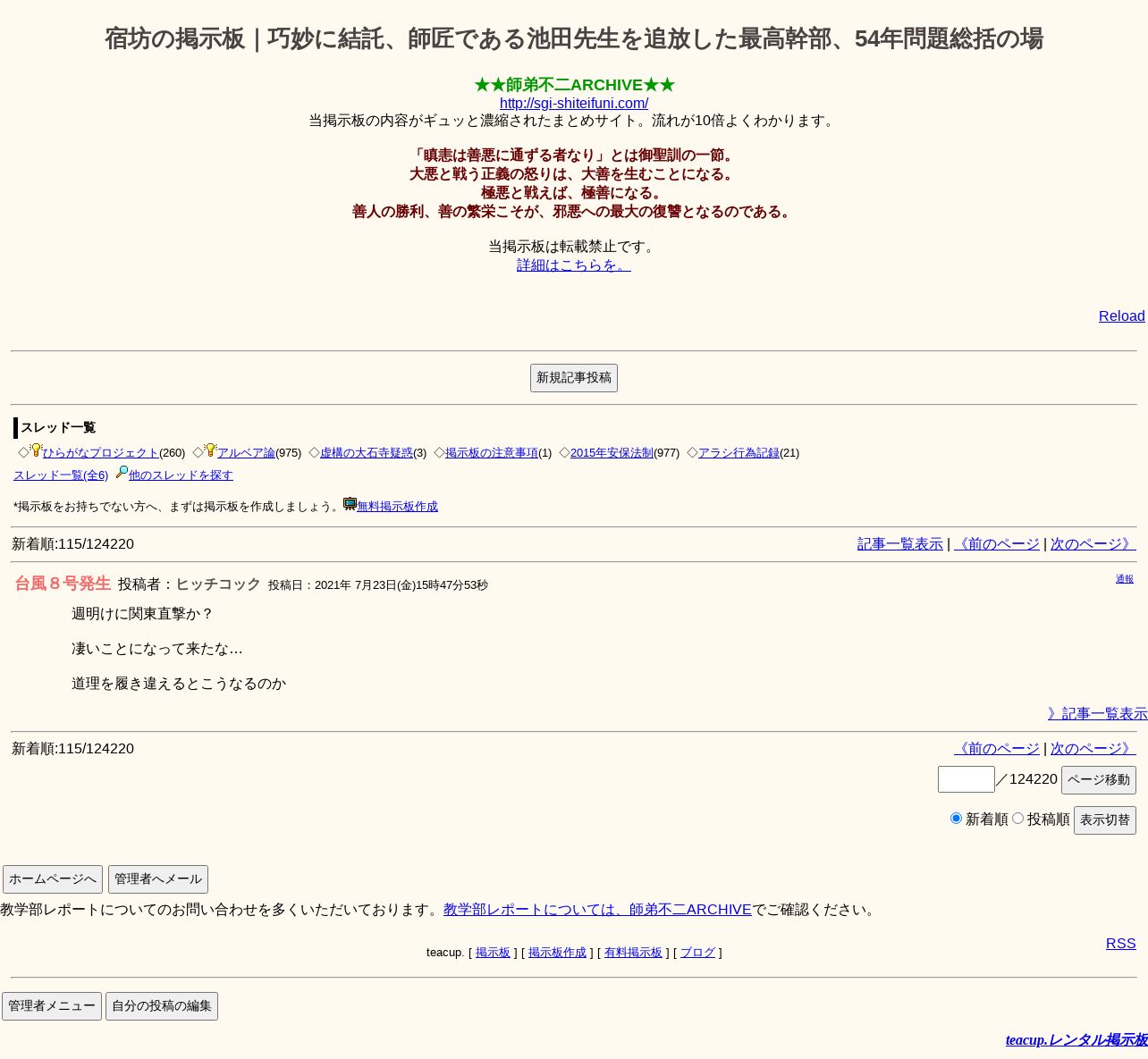This screenshot has height=1059, width=1148.
Task: Click the post title 台風８号発生
Action: (x=63, y=584)
